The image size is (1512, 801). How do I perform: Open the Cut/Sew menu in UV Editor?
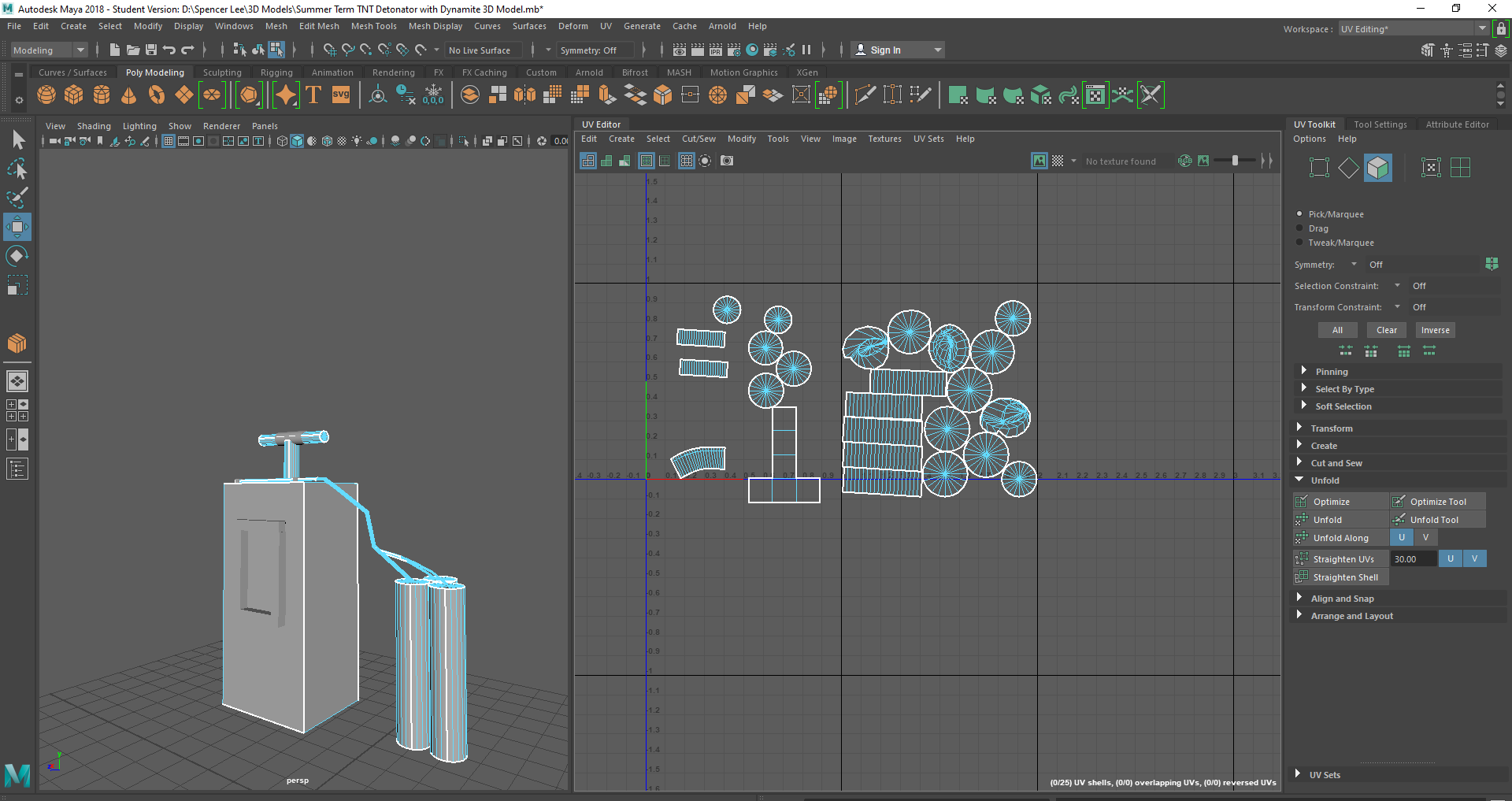[698, 139]
